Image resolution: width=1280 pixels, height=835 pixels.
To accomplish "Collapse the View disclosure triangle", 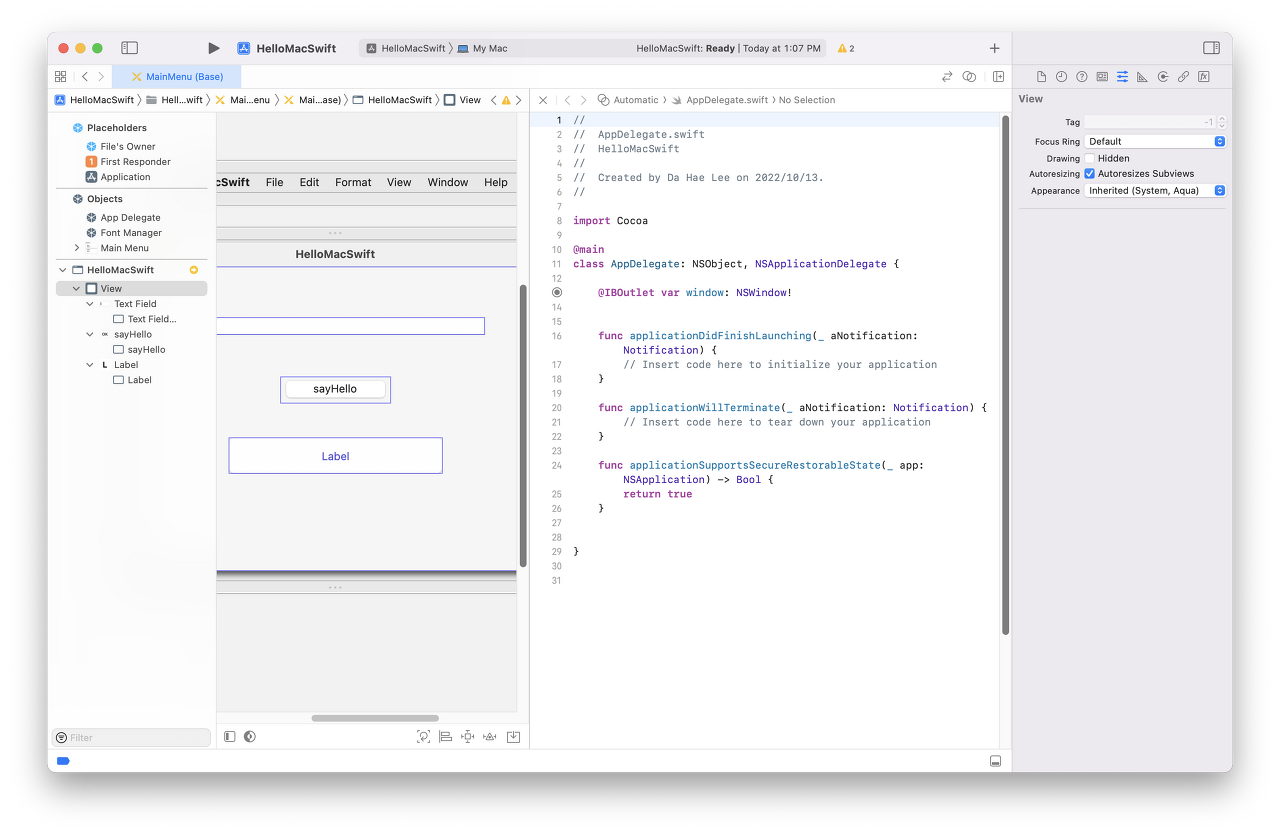I will tap(76, 289).
